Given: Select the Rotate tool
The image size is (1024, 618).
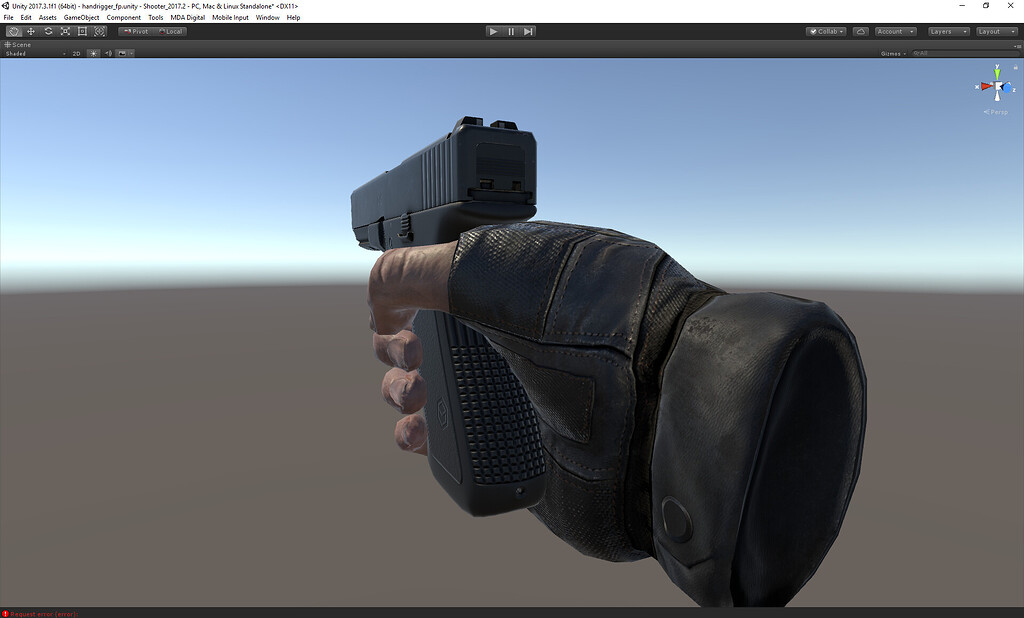Looking at the screenshot, I should click(48, 31).
